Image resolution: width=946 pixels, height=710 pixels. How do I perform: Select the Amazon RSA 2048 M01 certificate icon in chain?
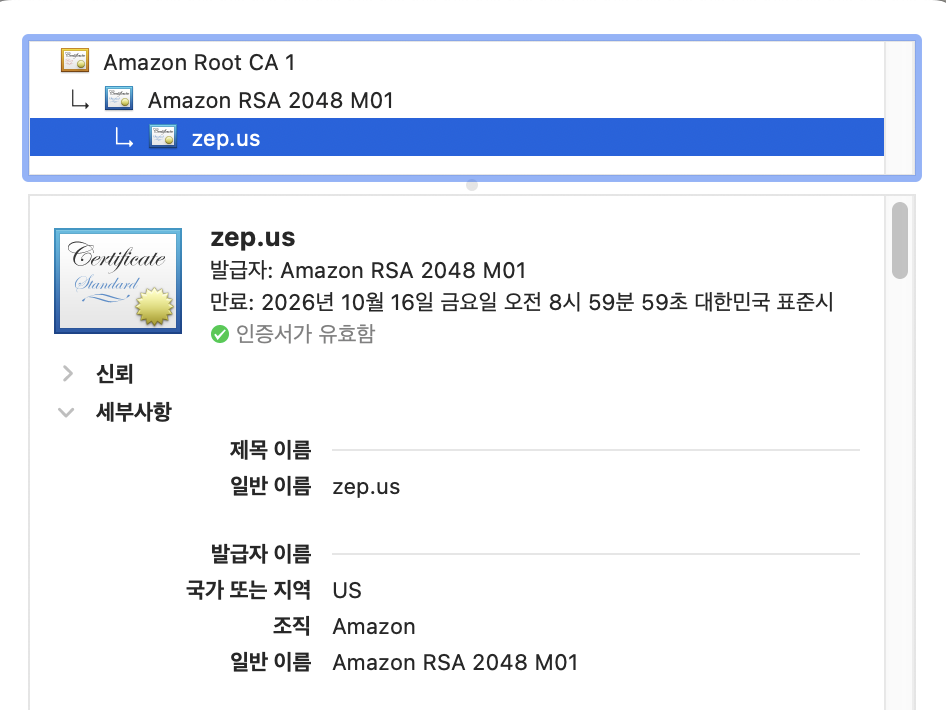point(119,98)
